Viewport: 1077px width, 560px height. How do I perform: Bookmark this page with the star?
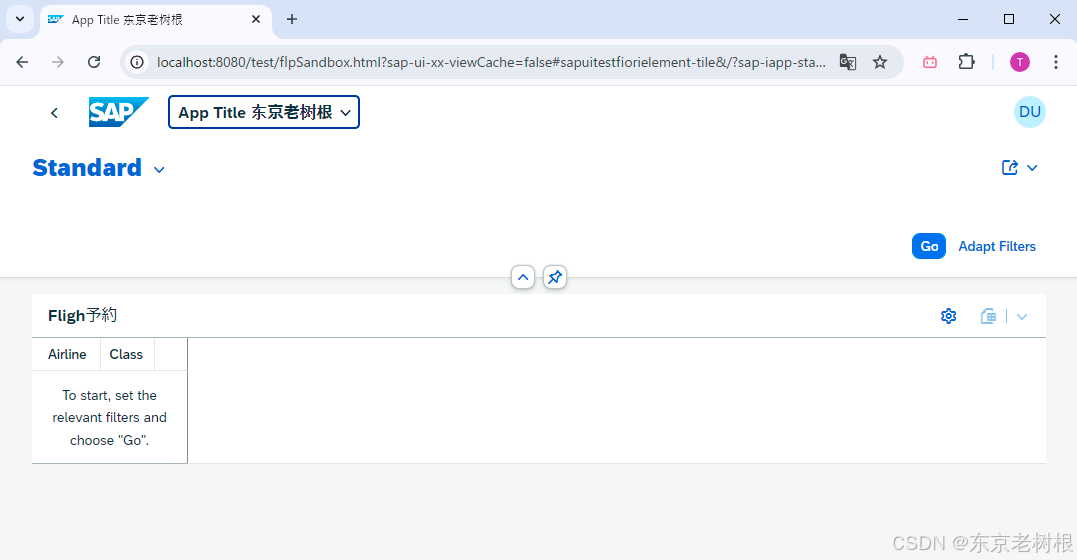pos(880,62)
